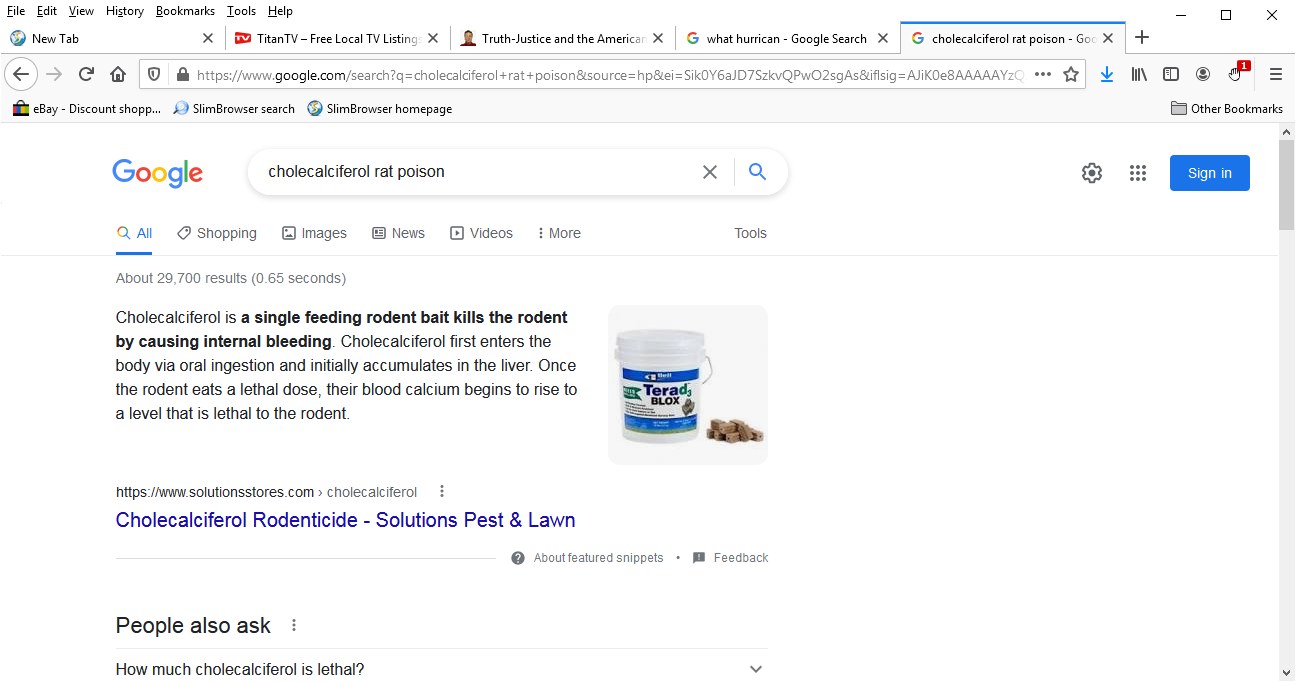Open a new tab with plus button

pos(1142,38)
